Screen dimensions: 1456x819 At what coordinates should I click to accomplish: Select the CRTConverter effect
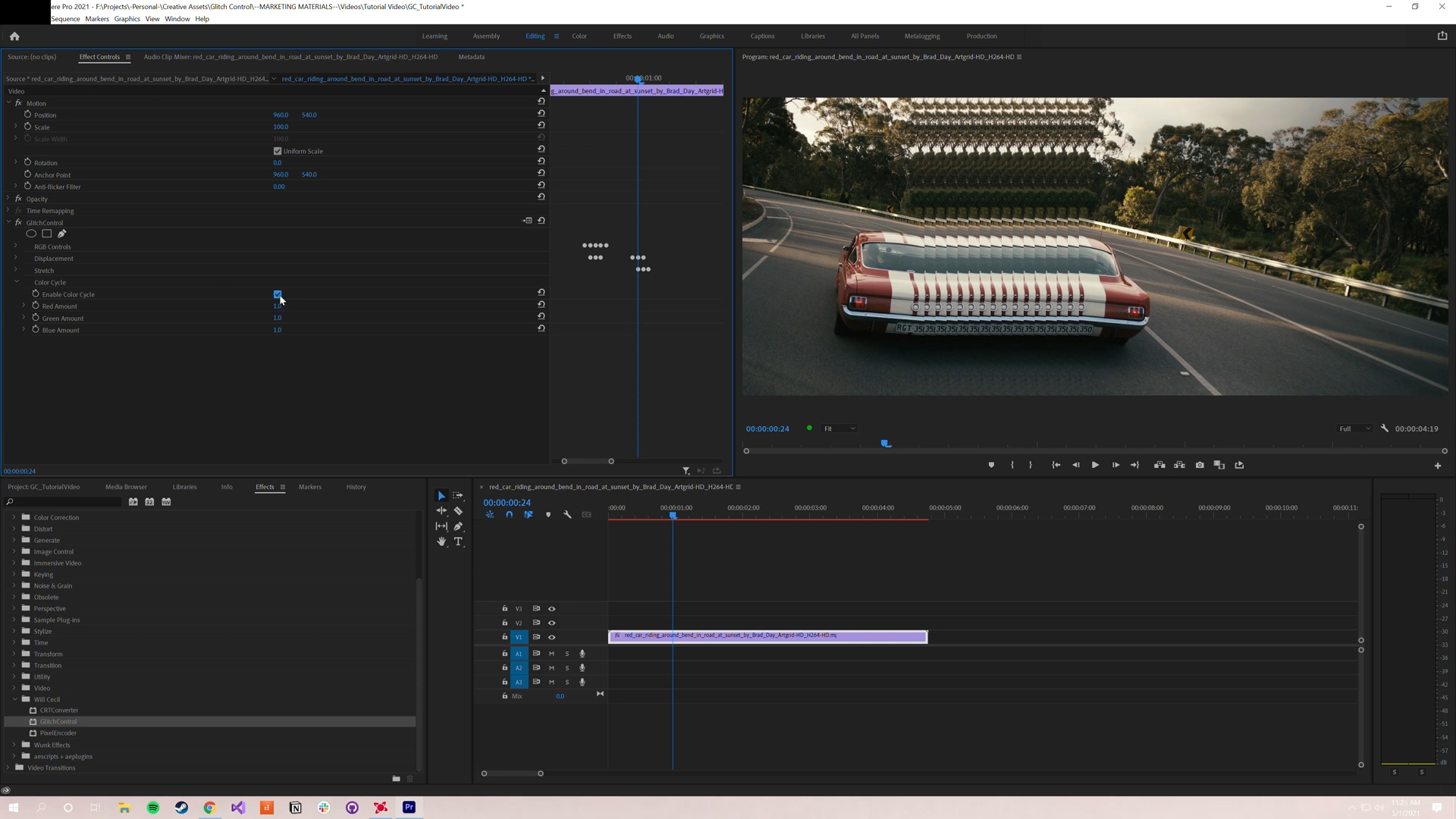tap(59, 711)
